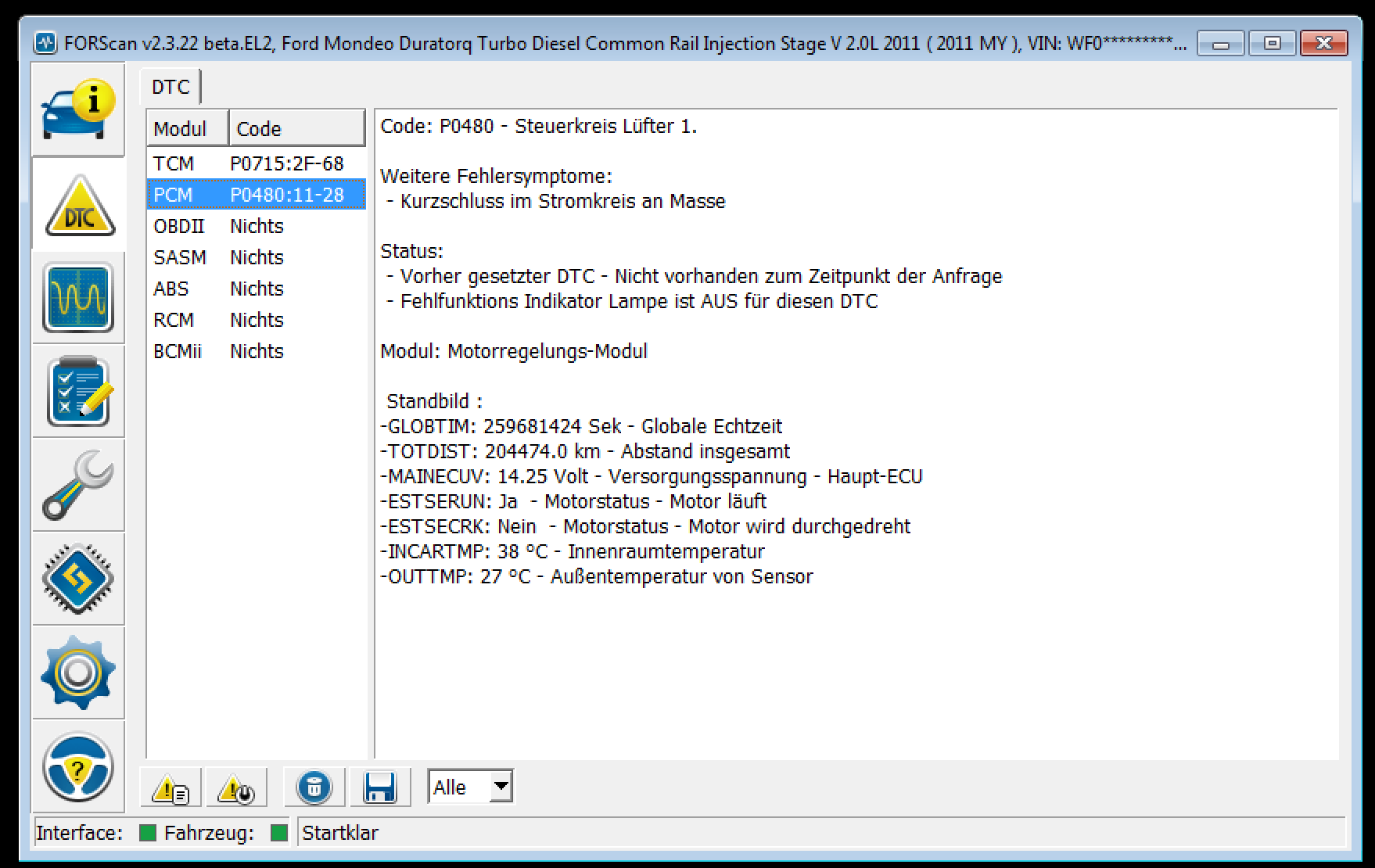Click the DTC reset warning-power button
This screenshot has height=868, width=1375.
(x=236, y=787)
